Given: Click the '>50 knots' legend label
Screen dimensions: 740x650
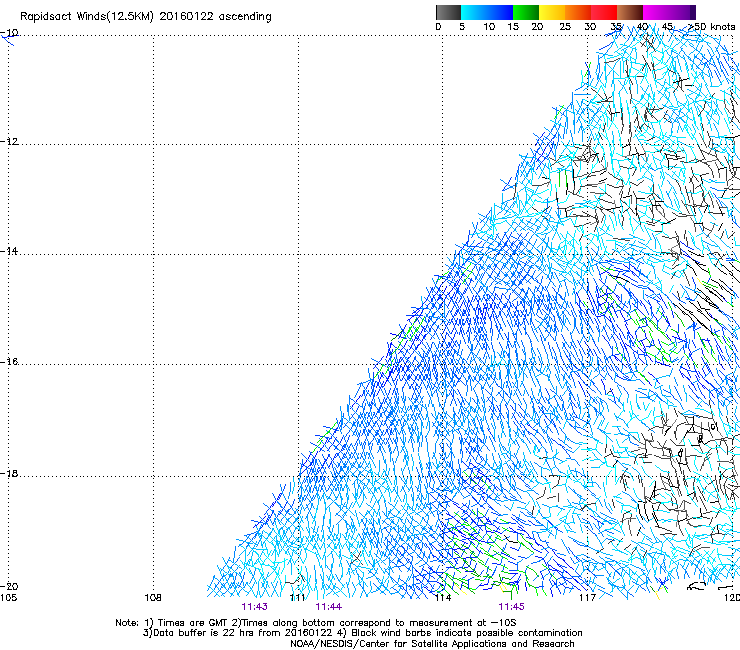Looking at the screenshot, I should [x=712, y=27].
